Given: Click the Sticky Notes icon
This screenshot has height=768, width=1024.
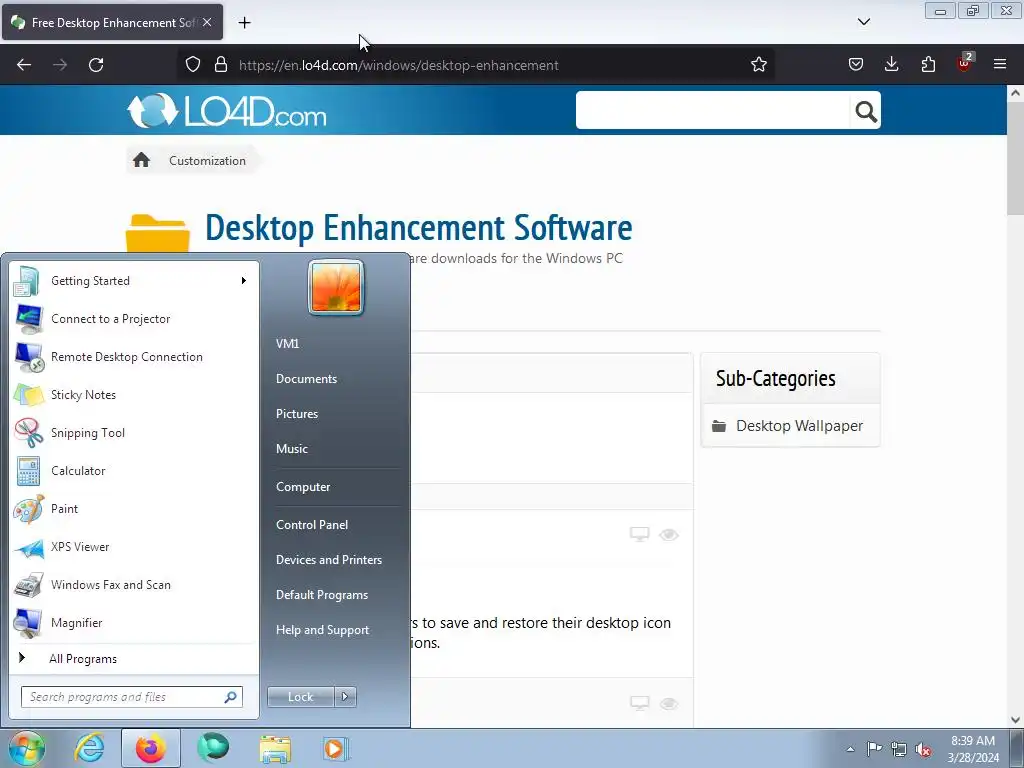Looking at the screenshot, I should (28, 394).
